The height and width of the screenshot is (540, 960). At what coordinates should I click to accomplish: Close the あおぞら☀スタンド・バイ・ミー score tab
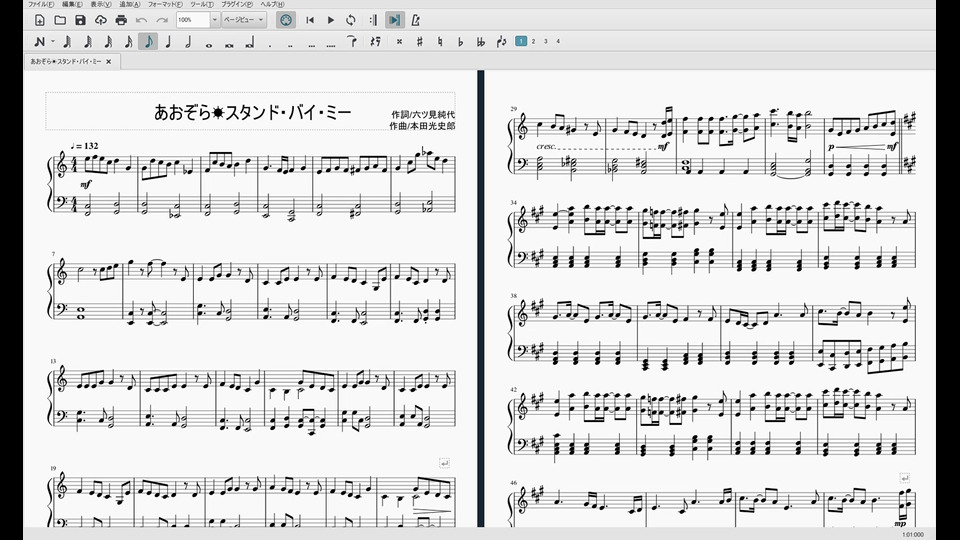click(109, 61)
